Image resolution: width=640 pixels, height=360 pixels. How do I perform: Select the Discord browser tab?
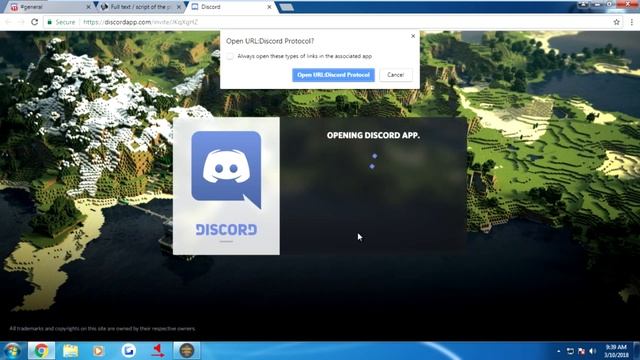231,7
